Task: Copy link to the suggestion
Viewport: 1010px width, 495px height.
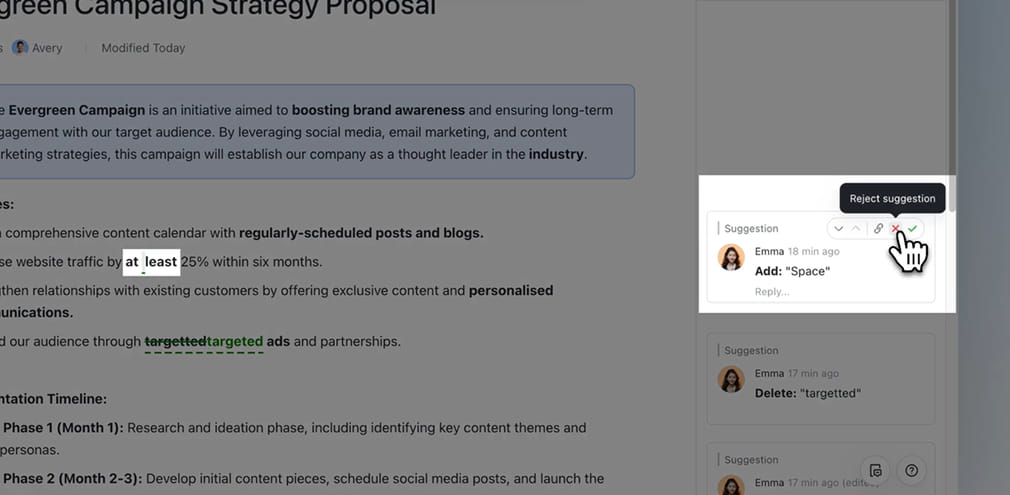Action: pos(878,229)
